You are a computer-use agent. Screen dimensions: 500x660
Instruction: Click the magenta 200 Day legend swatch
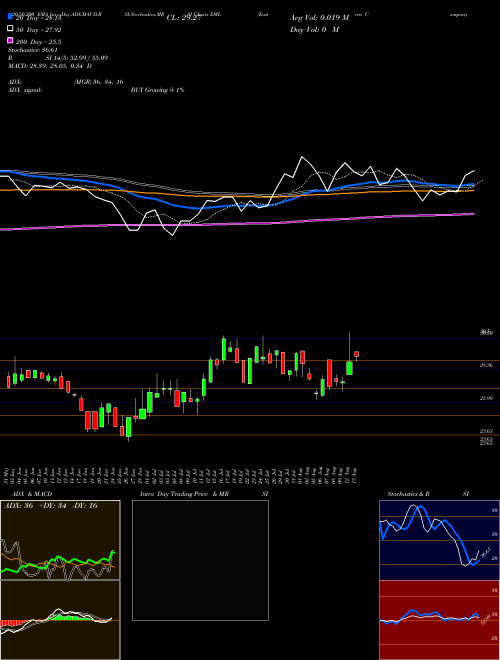11,40
